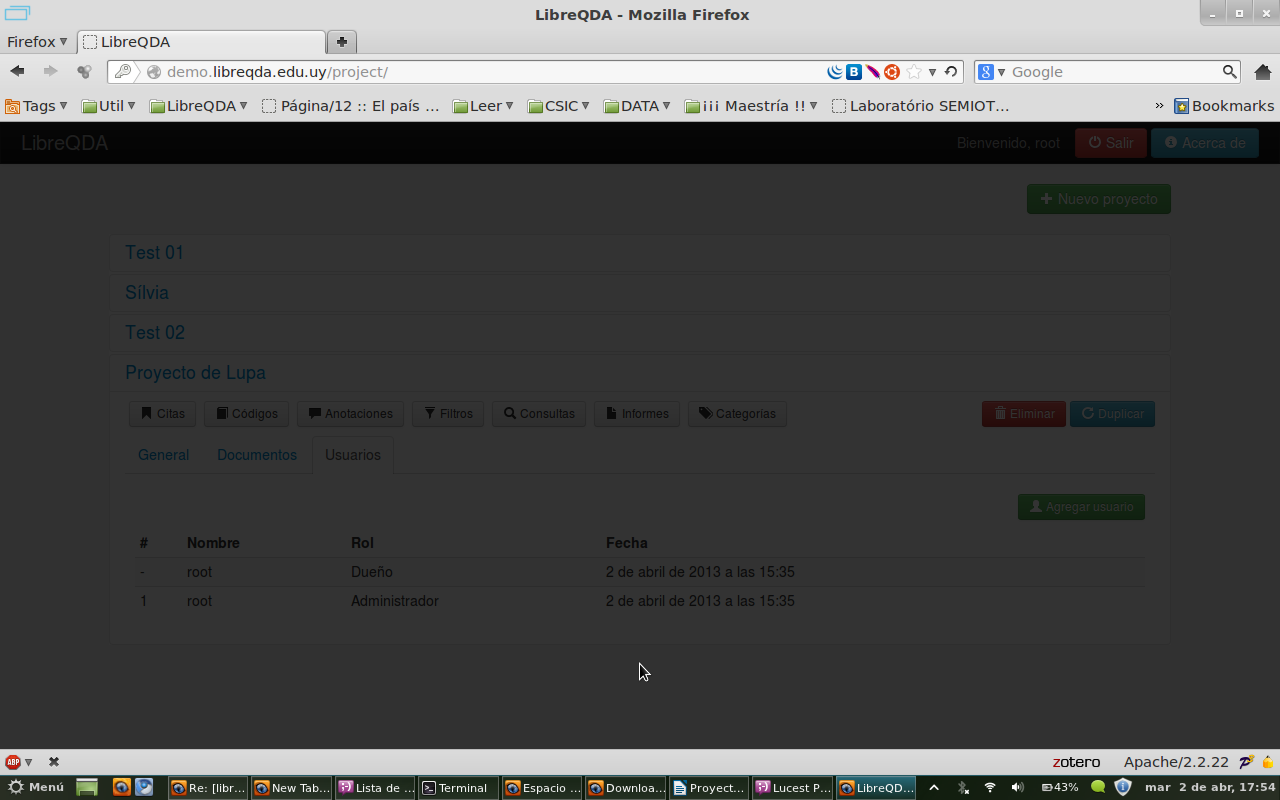Viewport: 1280px width, 800px height.
Task: Click the wifi network icon in tray
Action: [x=990, y=787]
